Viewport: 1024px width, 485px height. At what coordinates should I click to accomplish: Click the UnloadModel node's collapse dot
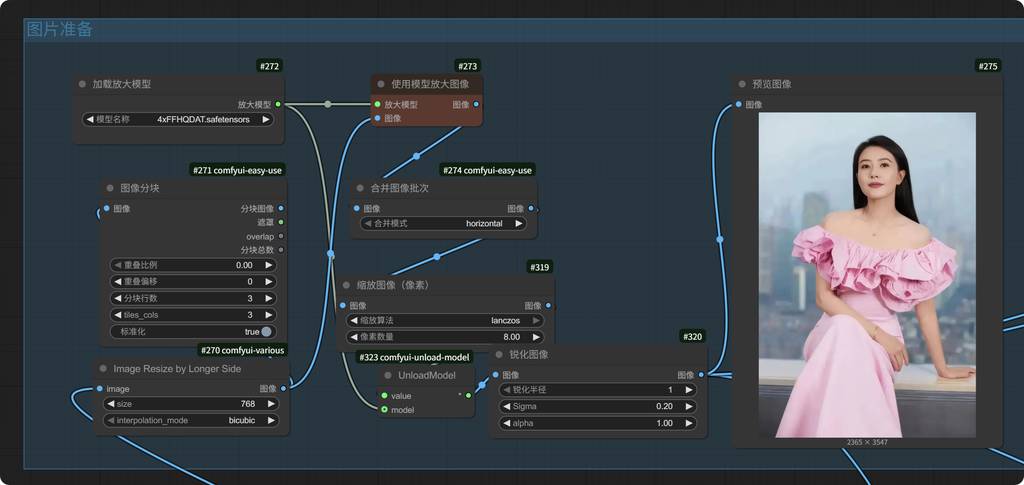pyautogui.click(x=389, y=375)
